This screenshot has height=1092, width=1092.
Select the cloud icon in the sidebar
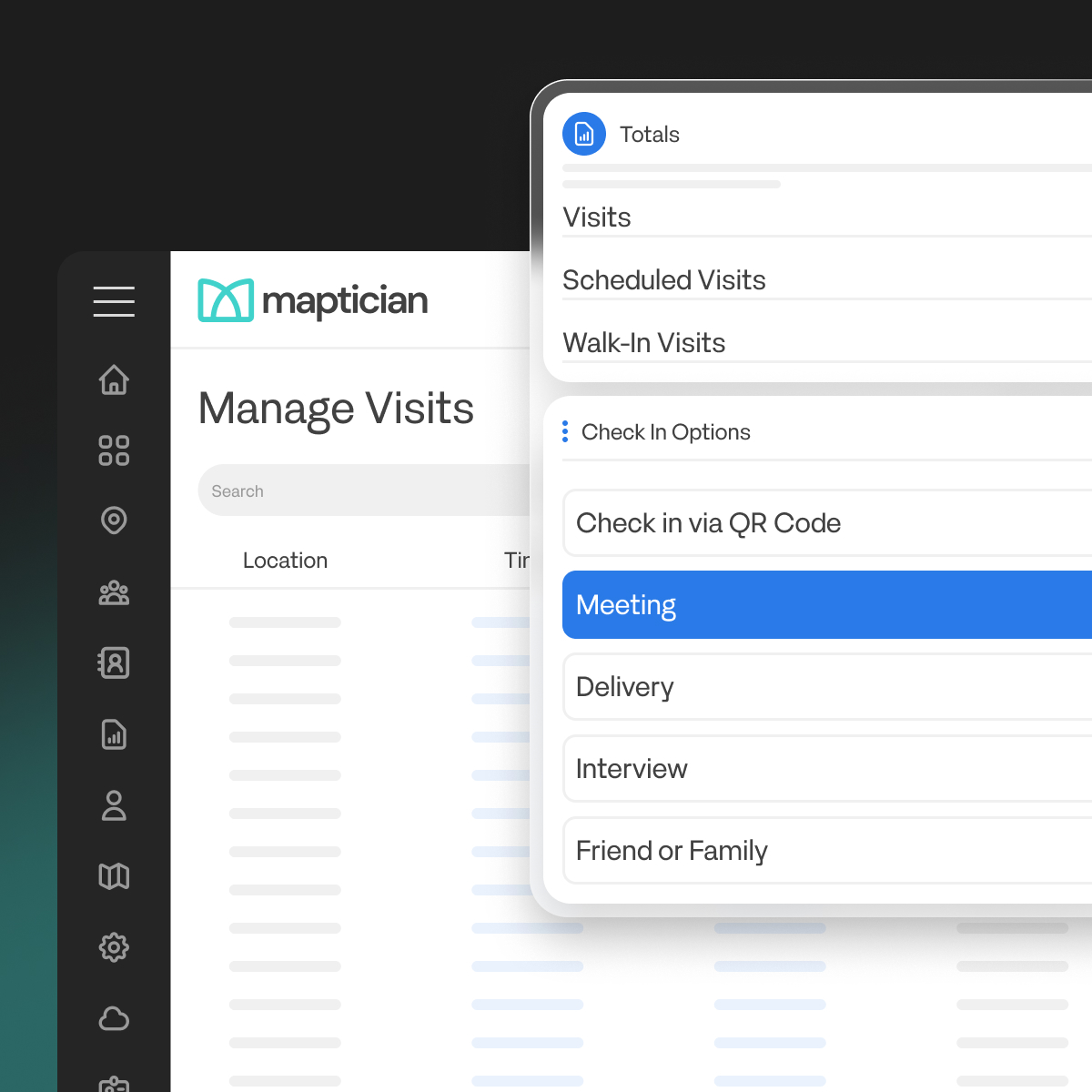pyautogui.click(x=114, y=1018)
